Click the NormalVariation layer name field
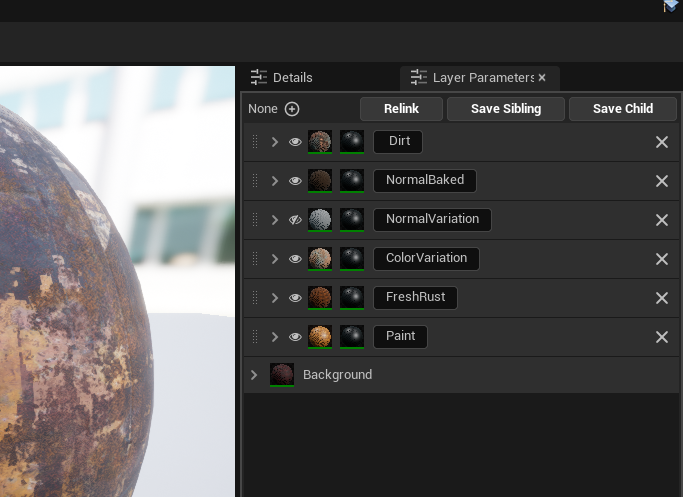The image size is (683, 497). [432, 220]
